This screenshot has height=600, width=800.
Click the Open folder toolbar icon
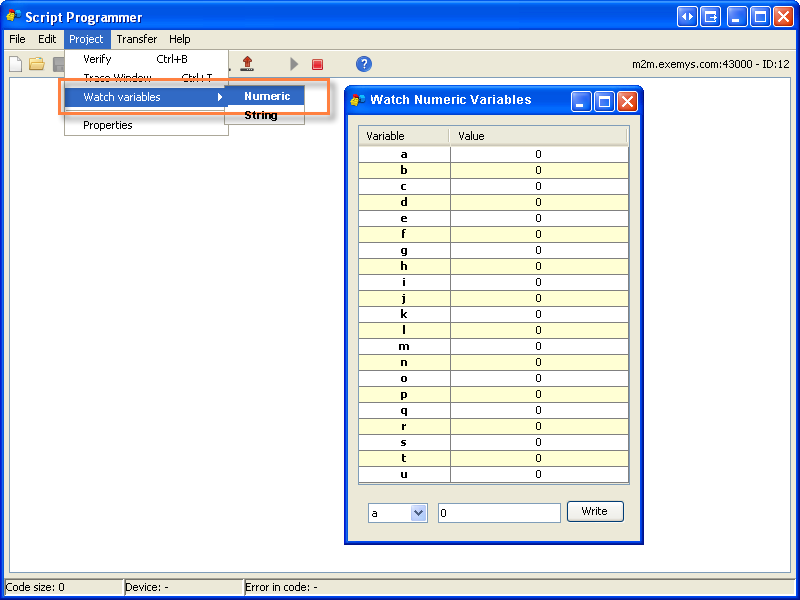[37, 64]
